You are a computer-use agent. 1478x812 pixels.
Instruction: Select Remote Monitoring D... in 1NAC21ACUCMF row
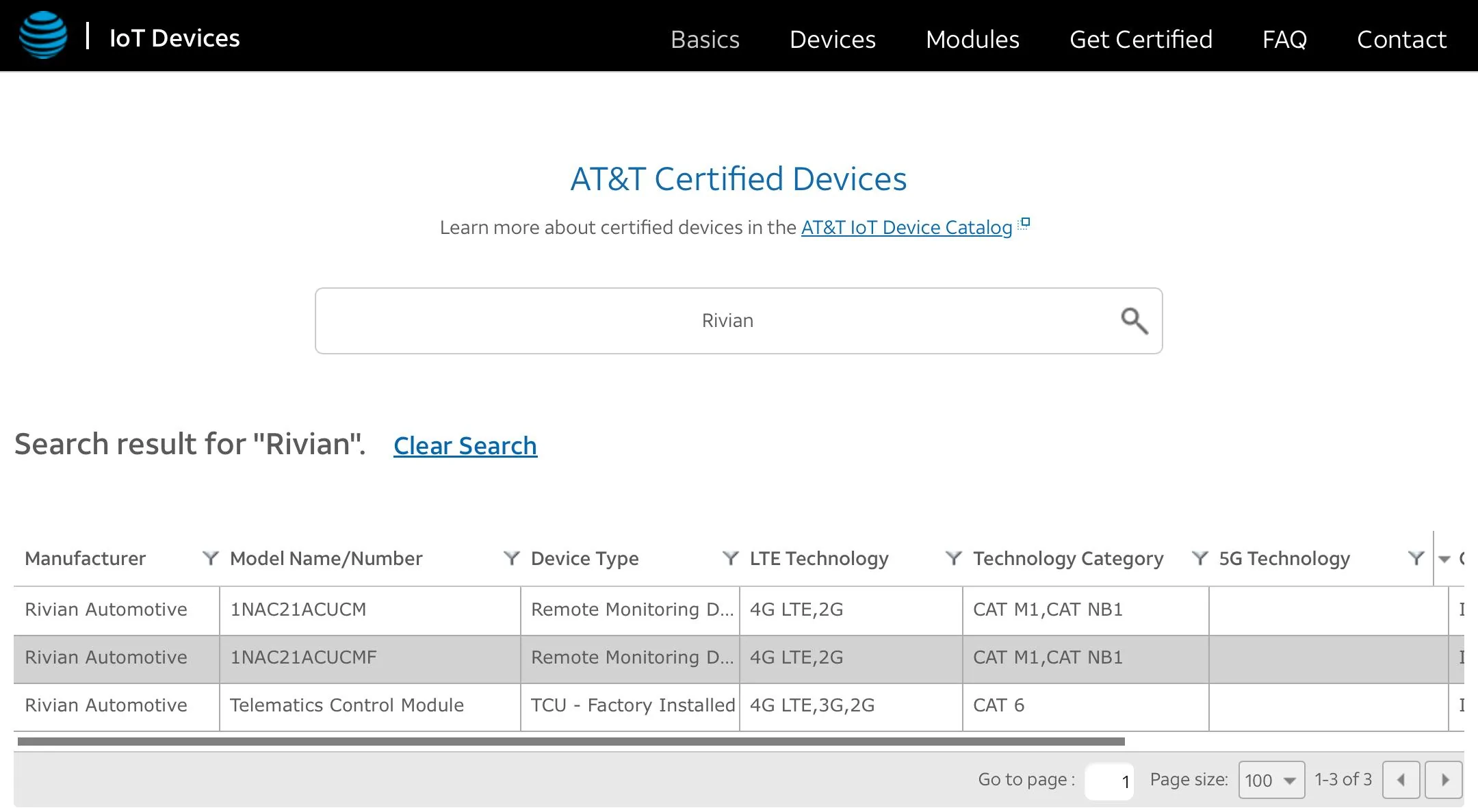click(x=630, y=658)
